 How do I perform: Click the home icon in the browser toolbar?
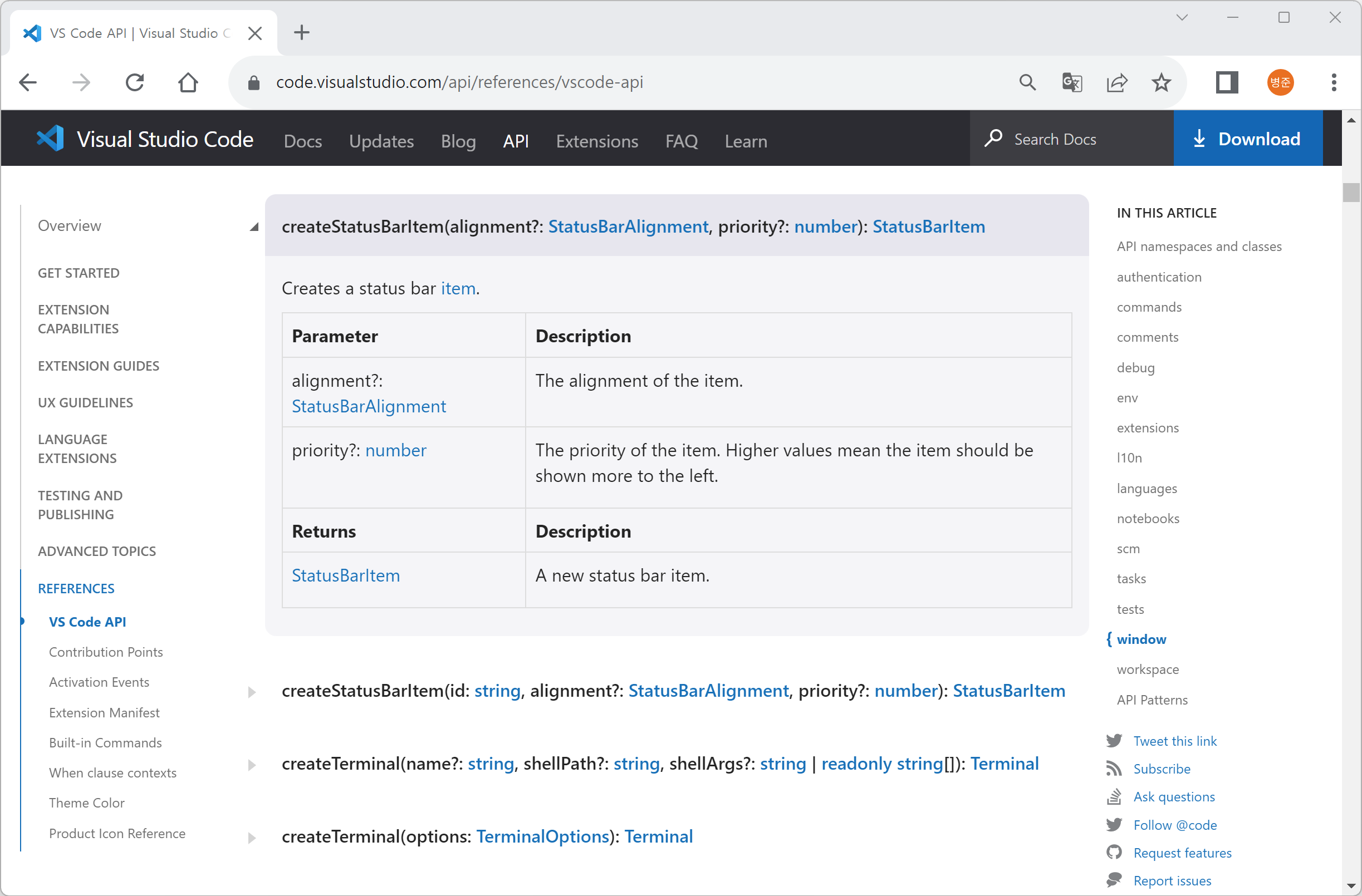pyautogui.click(x=188, y=82)
